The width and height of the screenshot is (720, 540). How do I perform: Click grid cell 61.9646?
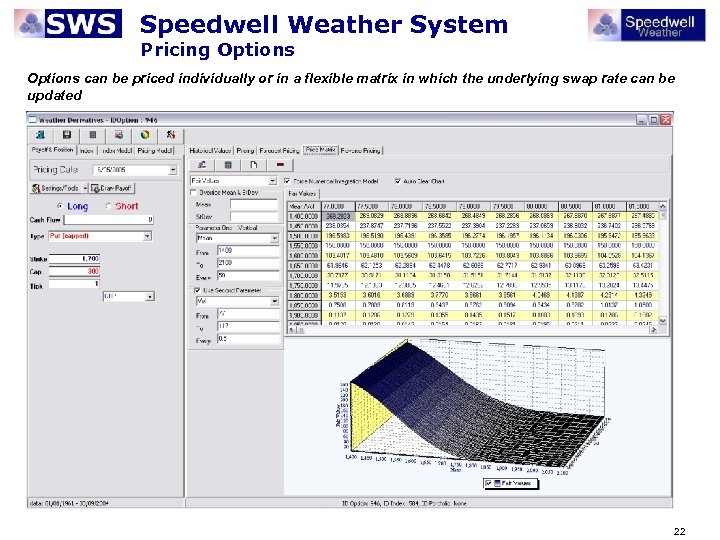click(337, 266)
